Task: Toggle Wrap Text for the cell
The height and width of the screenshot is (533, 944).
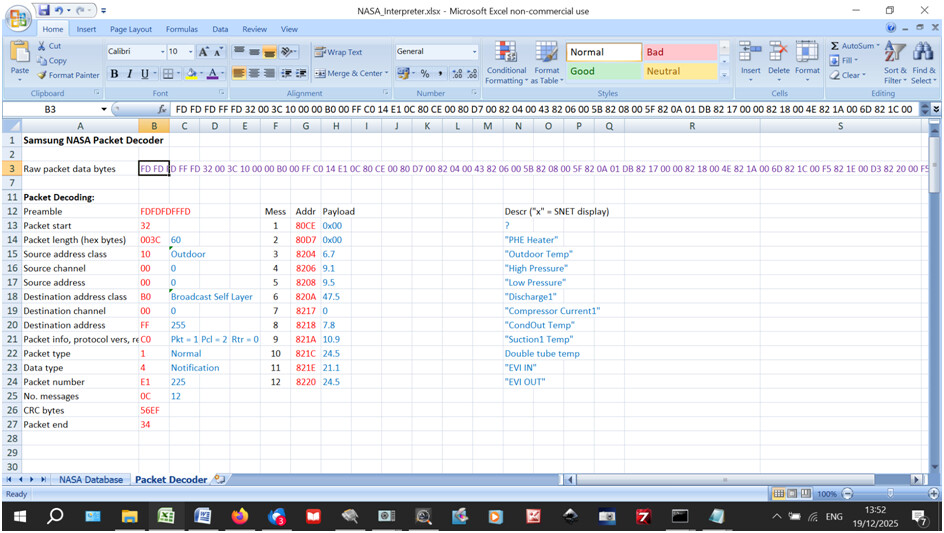Action: coord(338,52)
